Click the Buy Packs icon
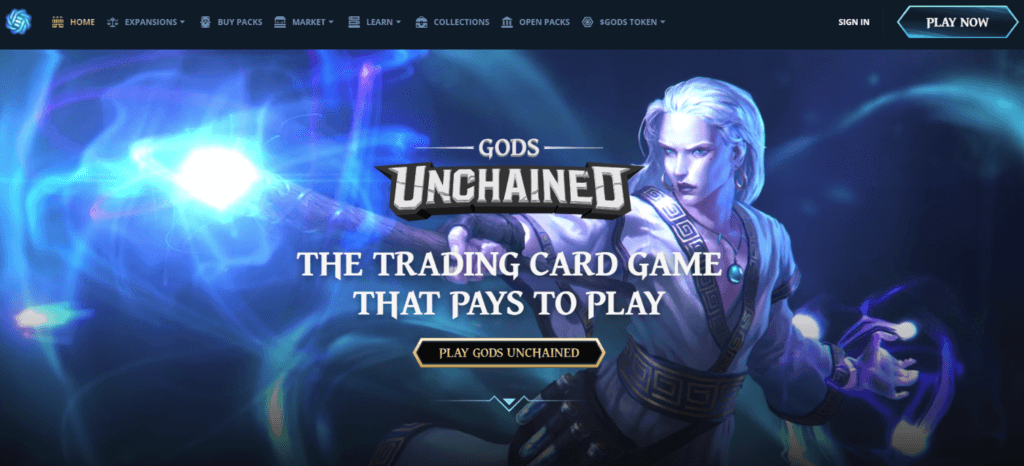The height and width of the screenshot is (466, 1024). coord(205,22)
